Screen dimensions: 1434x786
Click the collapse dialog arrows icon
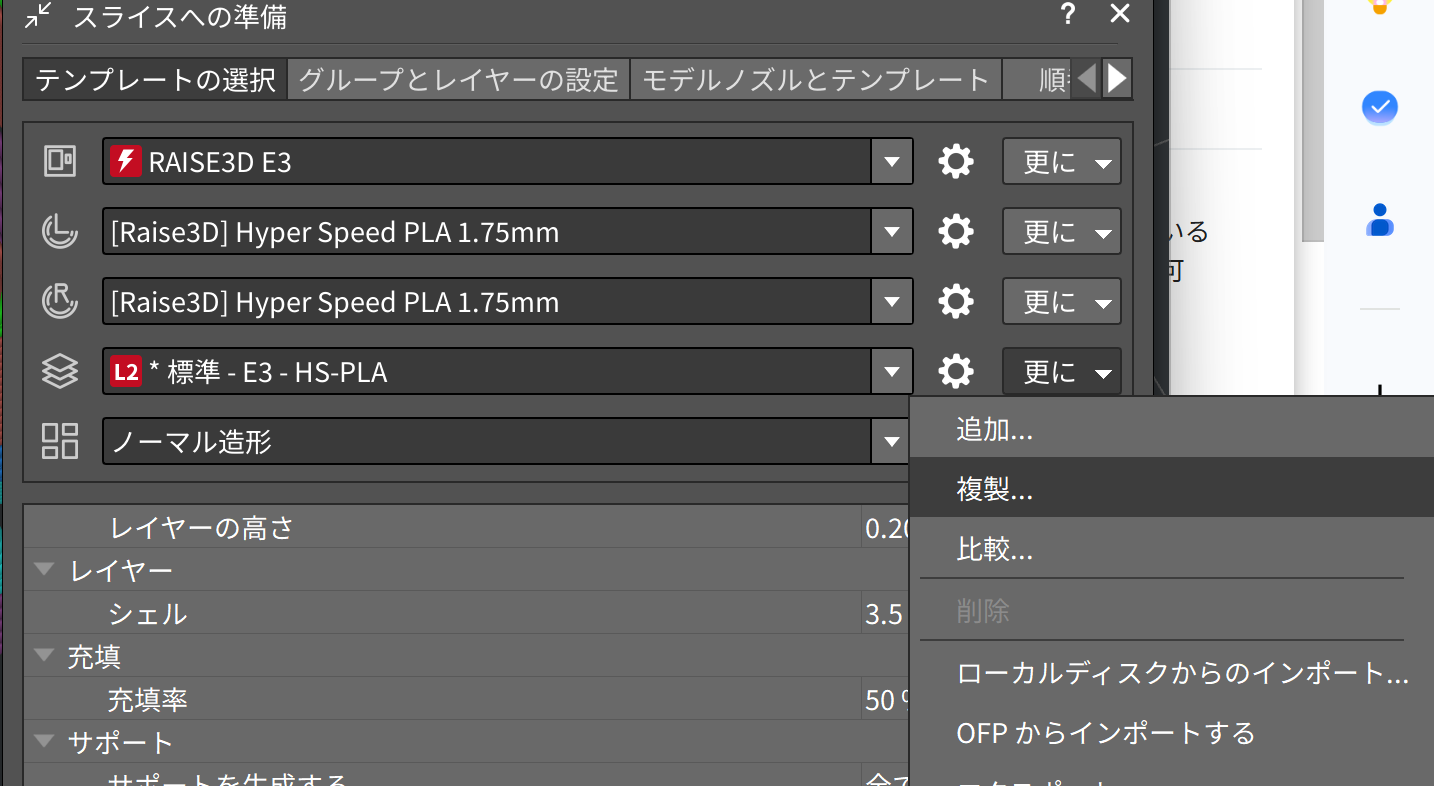tap(38, 15)
